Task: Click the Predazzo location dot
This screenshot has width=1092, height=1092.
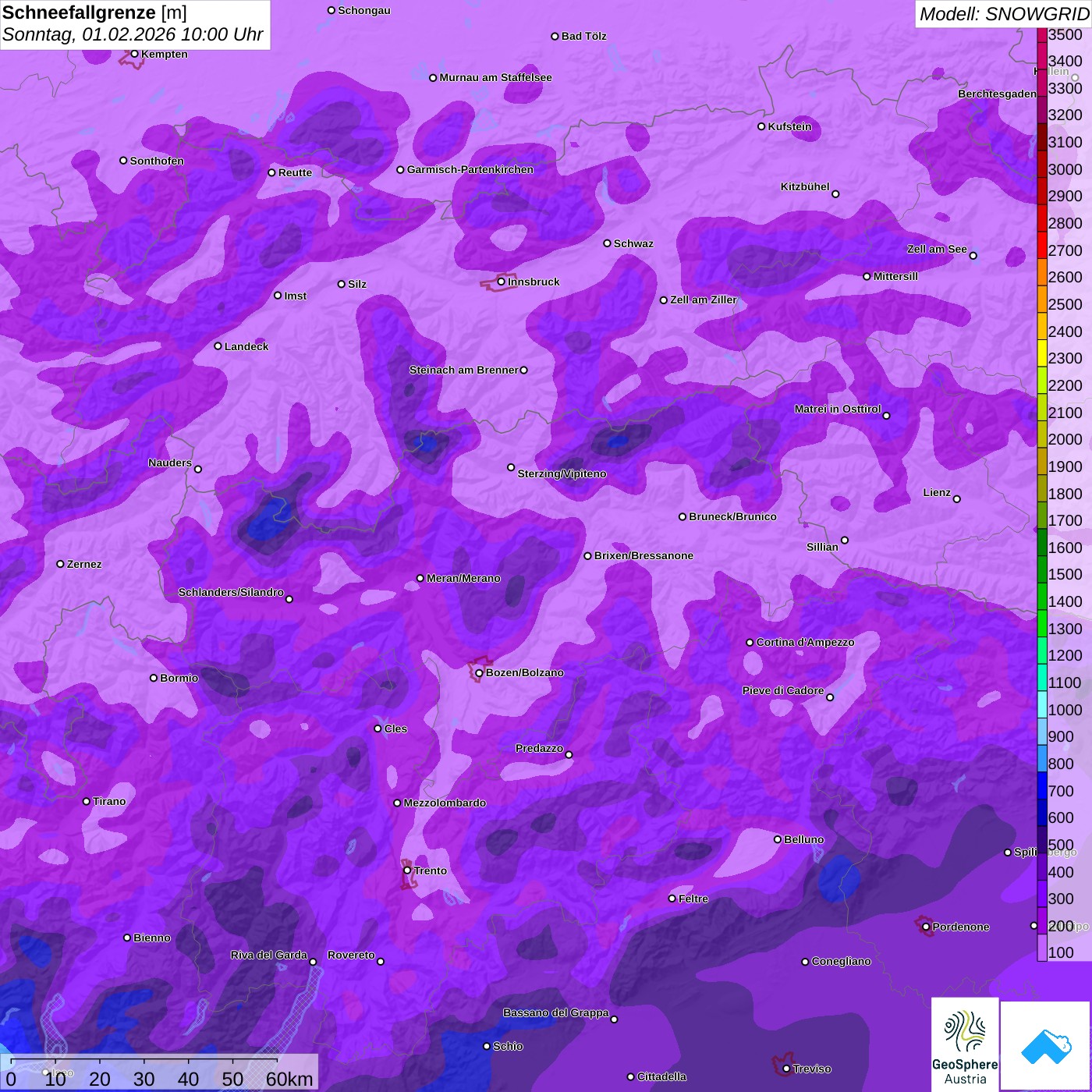Action: click(x=569, y=754)
